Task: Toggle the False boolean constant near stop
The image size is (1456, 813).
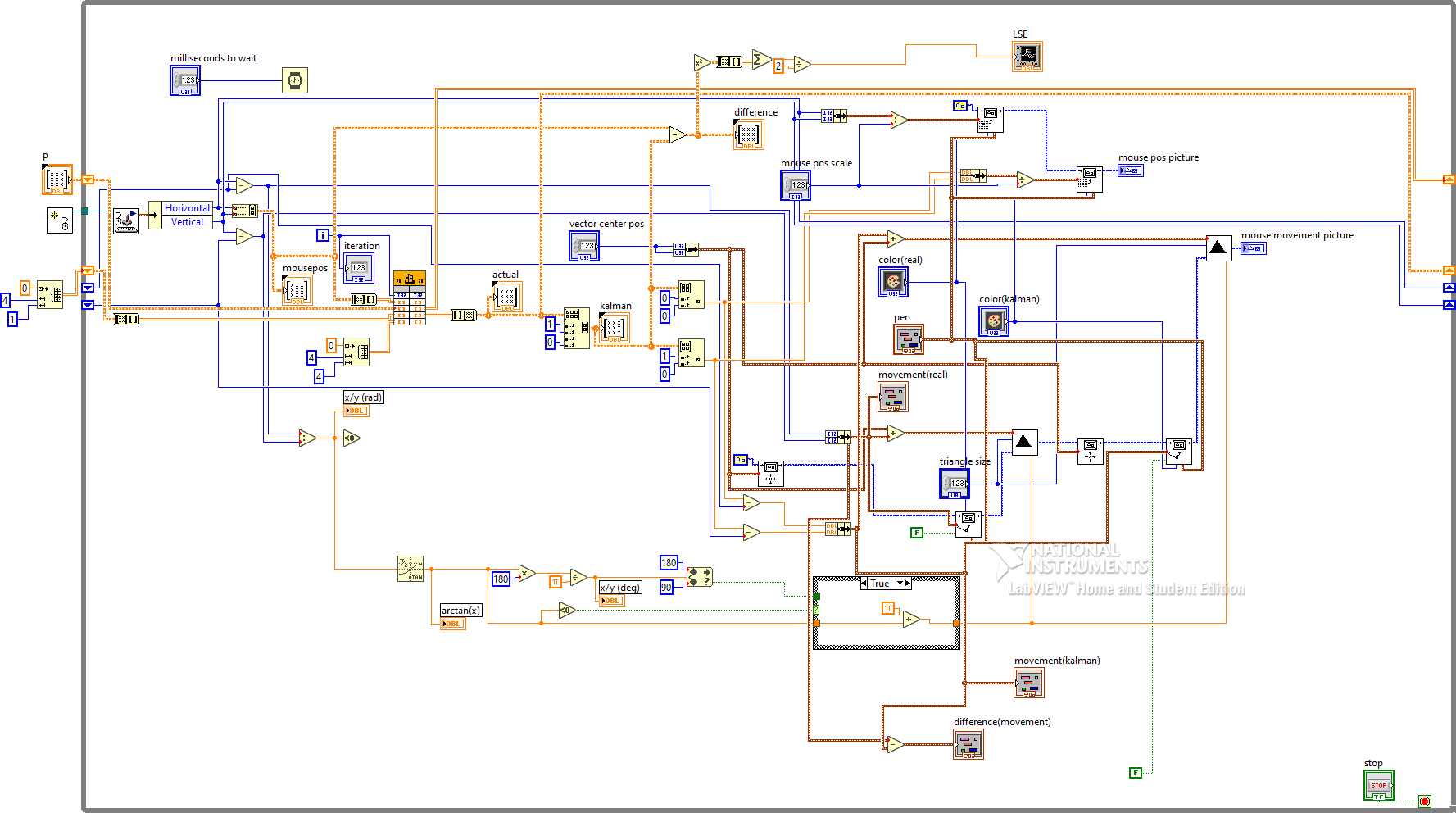Action: pyautogui.click(x=1135, y=773)
